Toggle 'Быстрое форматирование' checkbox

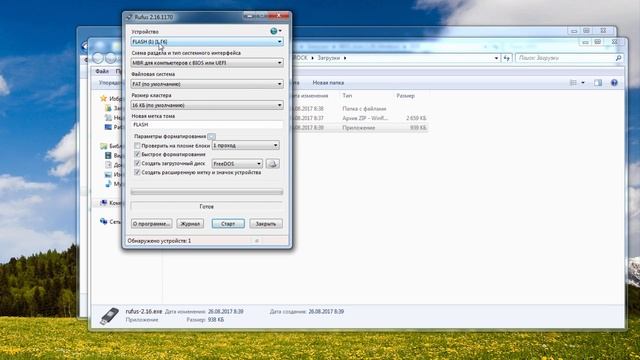pos(137,154)
